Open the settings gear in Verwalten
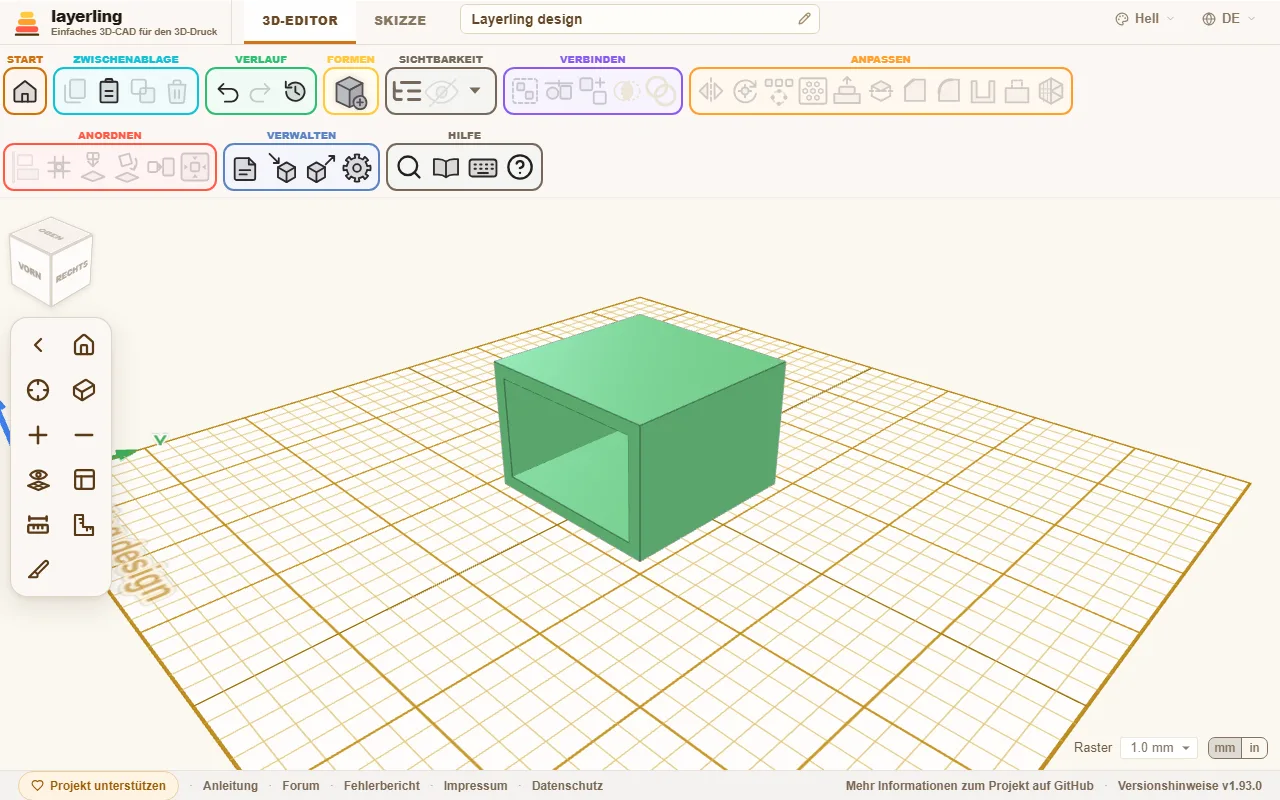This screenshot has height=800, width=1280. pos(357,168)
